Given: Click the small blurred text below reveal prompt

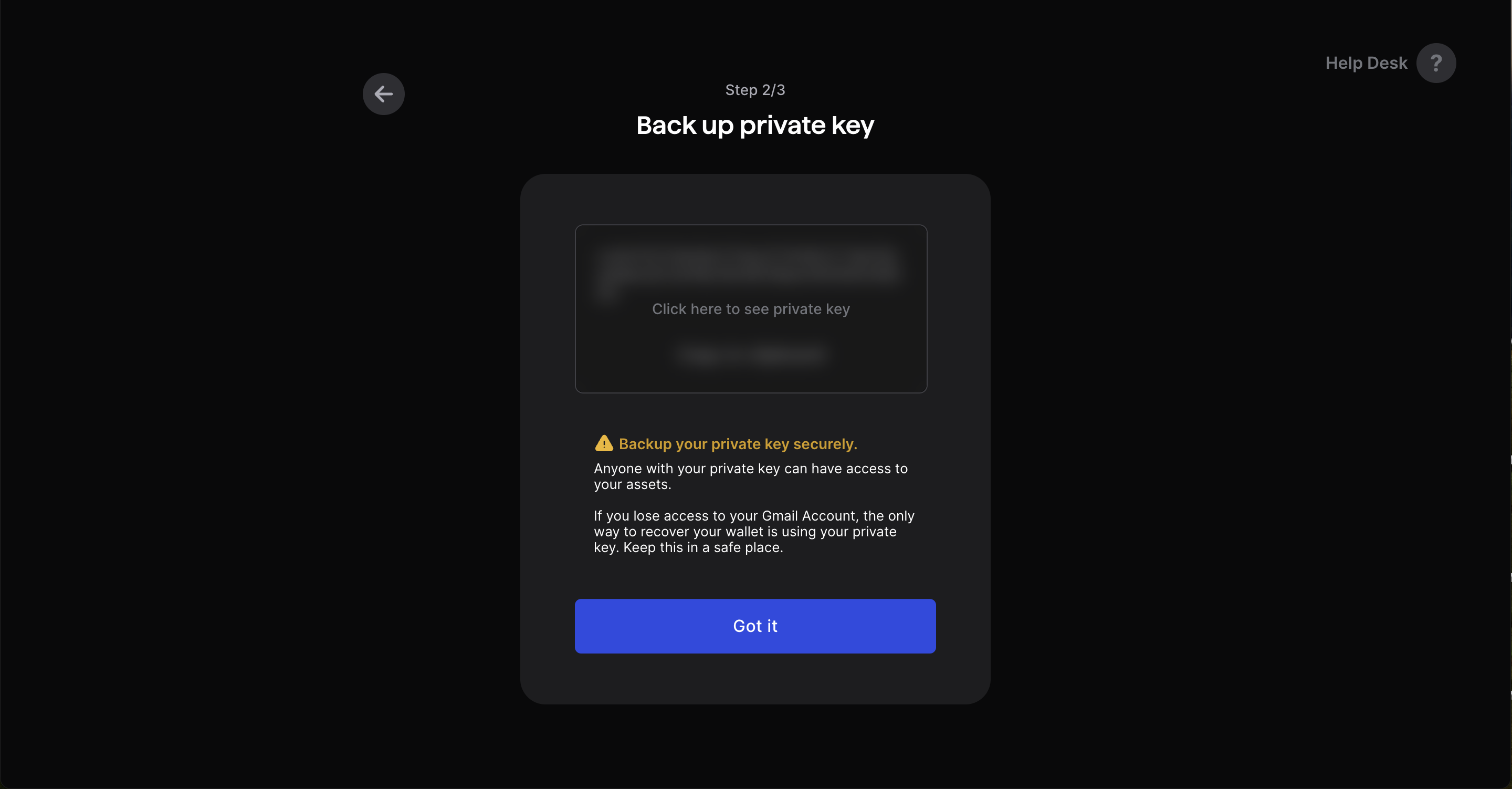Looking at the screenshot, I should (x=750, y=354).
